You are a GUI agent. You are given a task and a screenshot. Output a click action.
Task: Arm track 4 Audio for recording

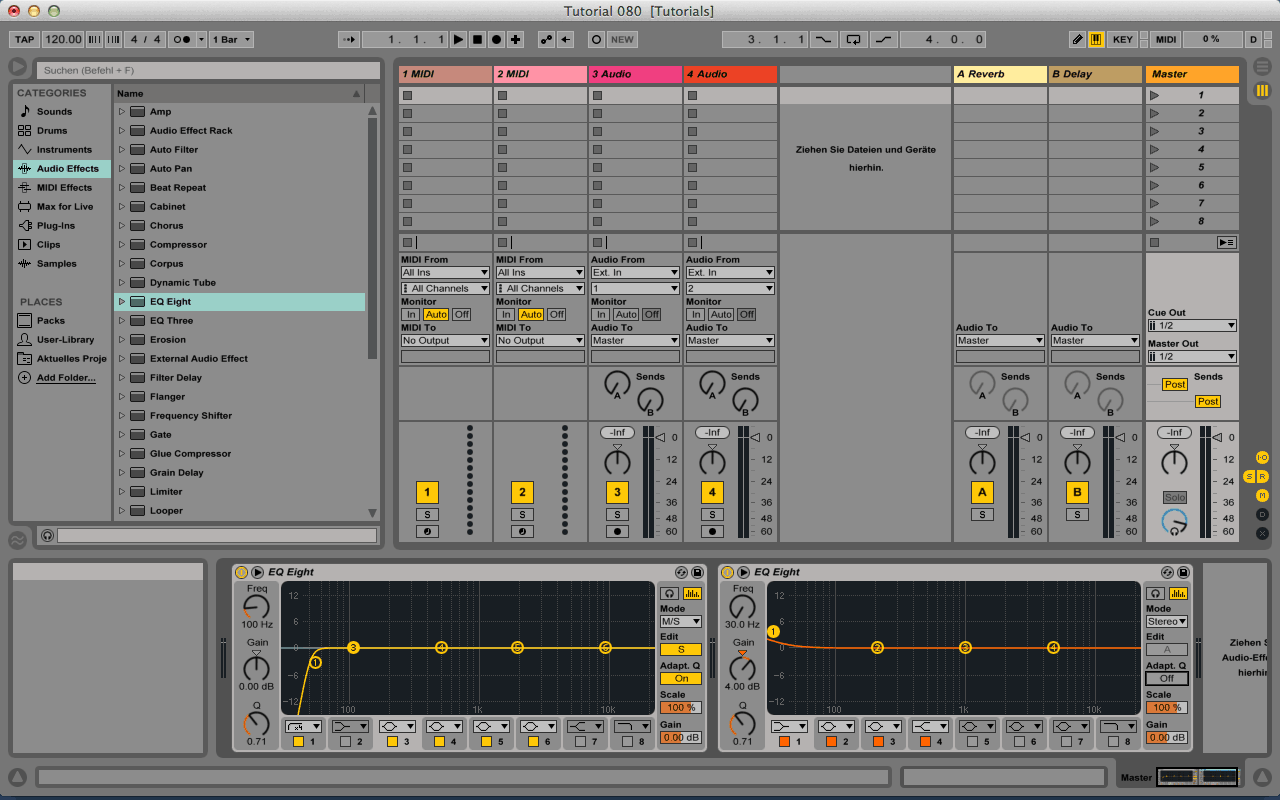coord(712,531)
